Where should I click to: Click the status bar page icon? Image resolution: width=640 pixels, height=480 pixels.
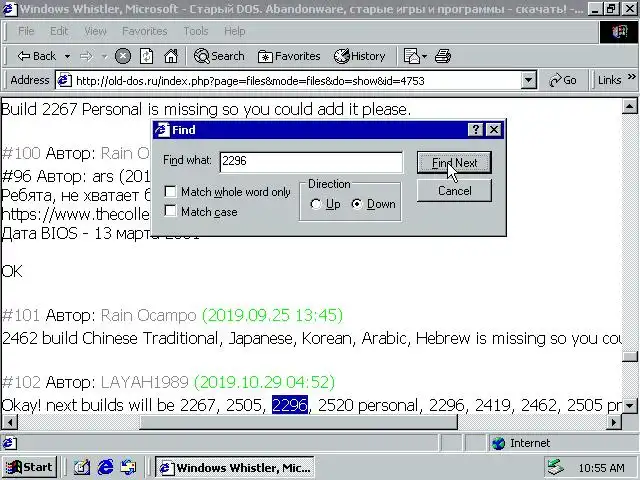tap(10, 443)
